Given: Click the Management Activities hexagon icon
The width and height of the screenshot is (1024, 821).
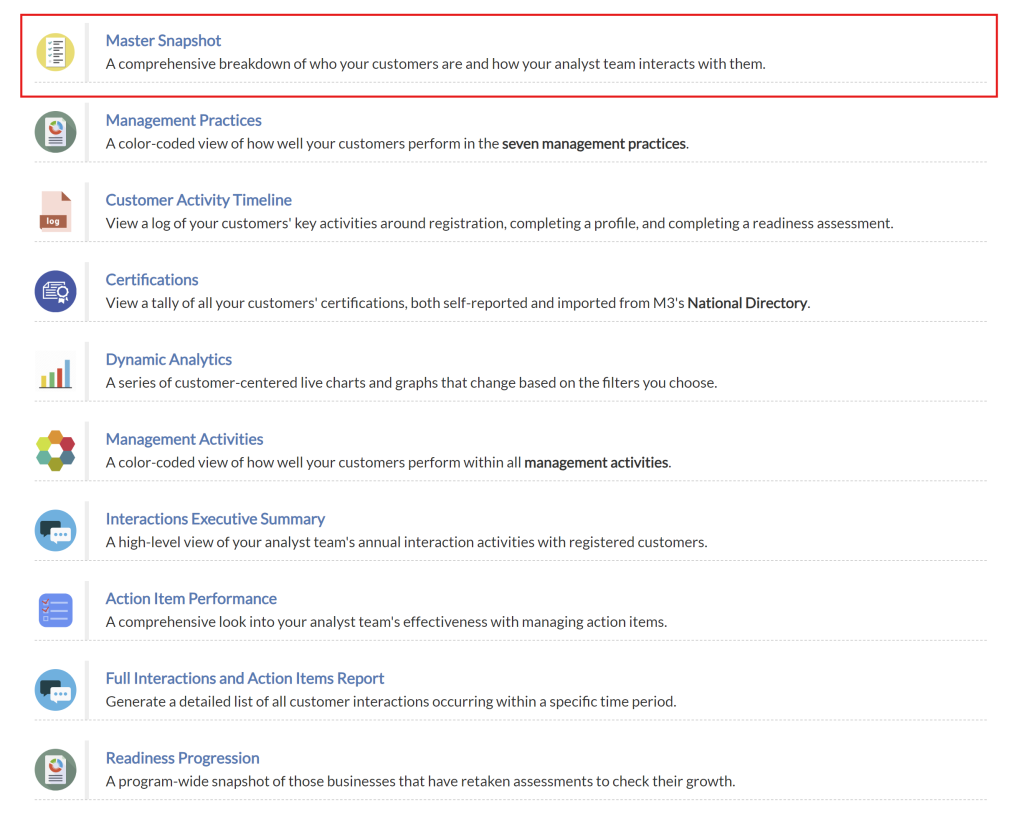Looking at the screenshot, I should coord(55,451).
